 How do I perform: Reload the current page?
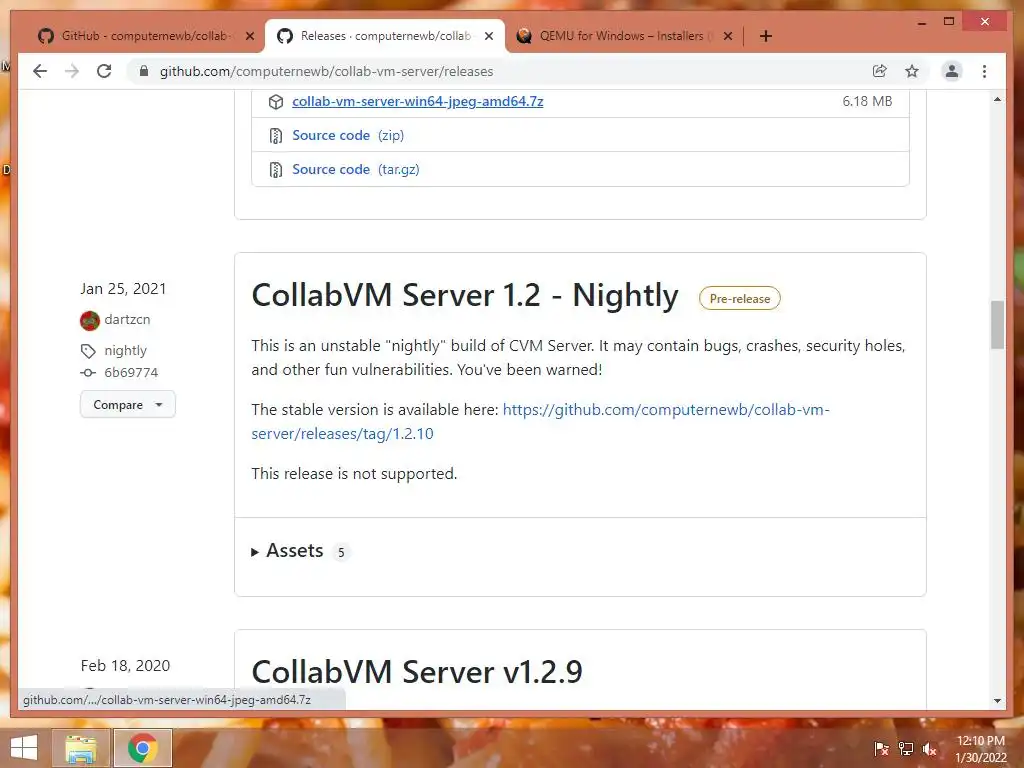pos(104,71)
